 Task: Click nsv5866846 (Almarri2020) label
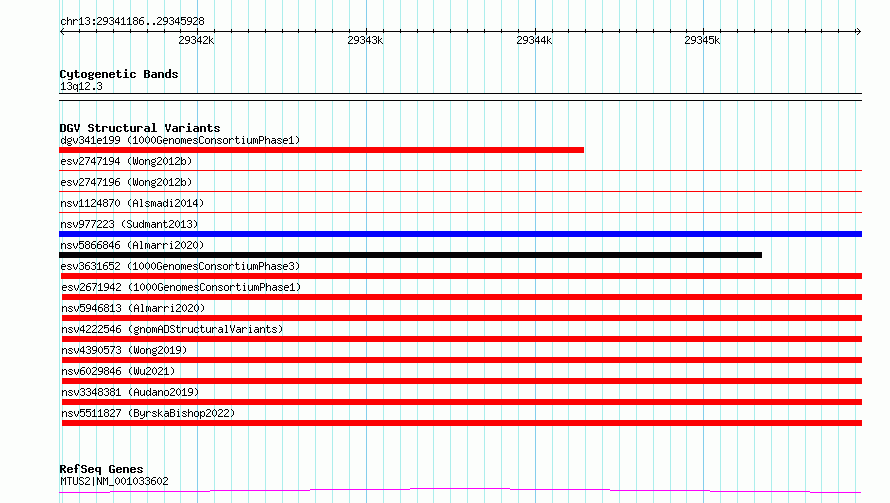(132, 245)
